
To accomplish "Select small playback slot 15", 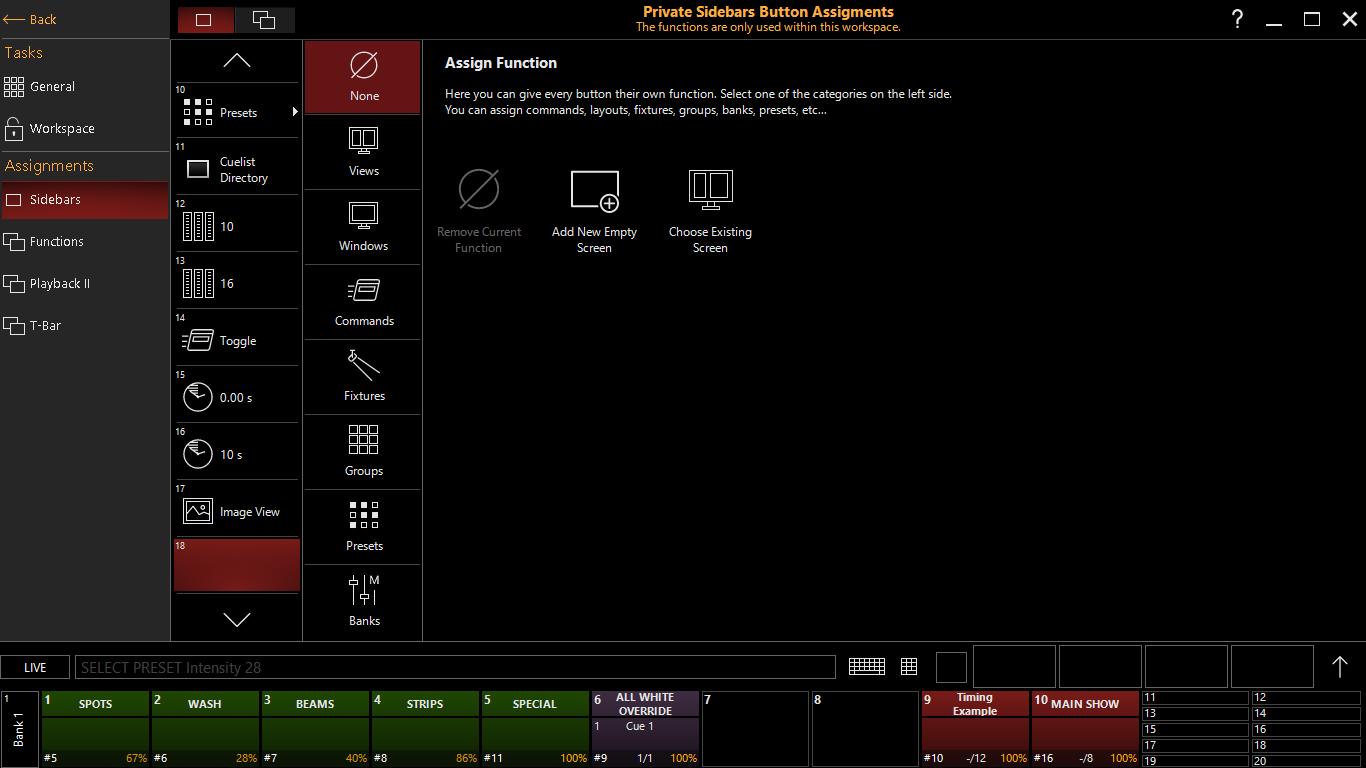I will 1195,730.
